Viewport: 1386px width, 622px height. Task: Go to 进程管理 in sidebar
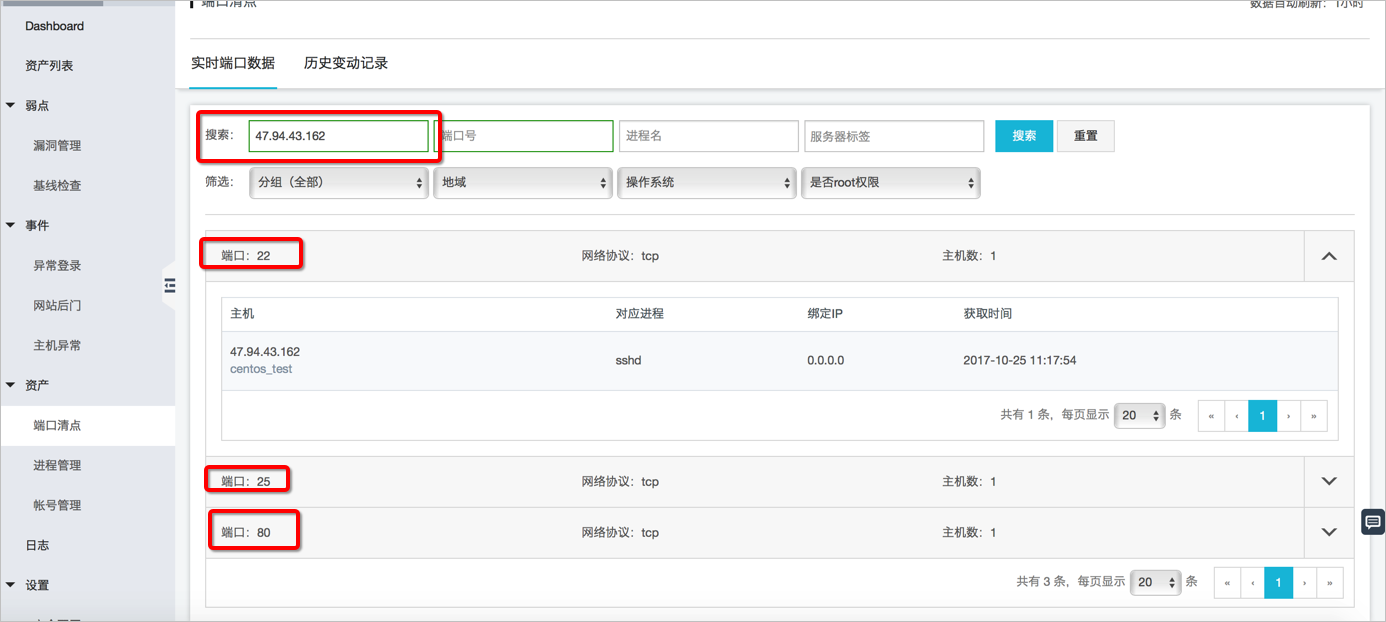57,465
